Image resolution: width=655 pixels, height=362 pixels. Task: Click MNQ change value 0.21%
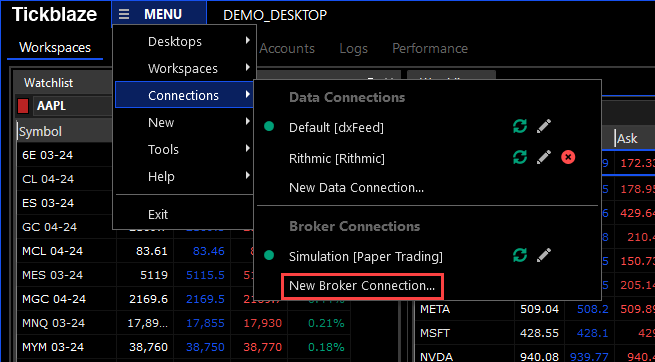(326, 323)
